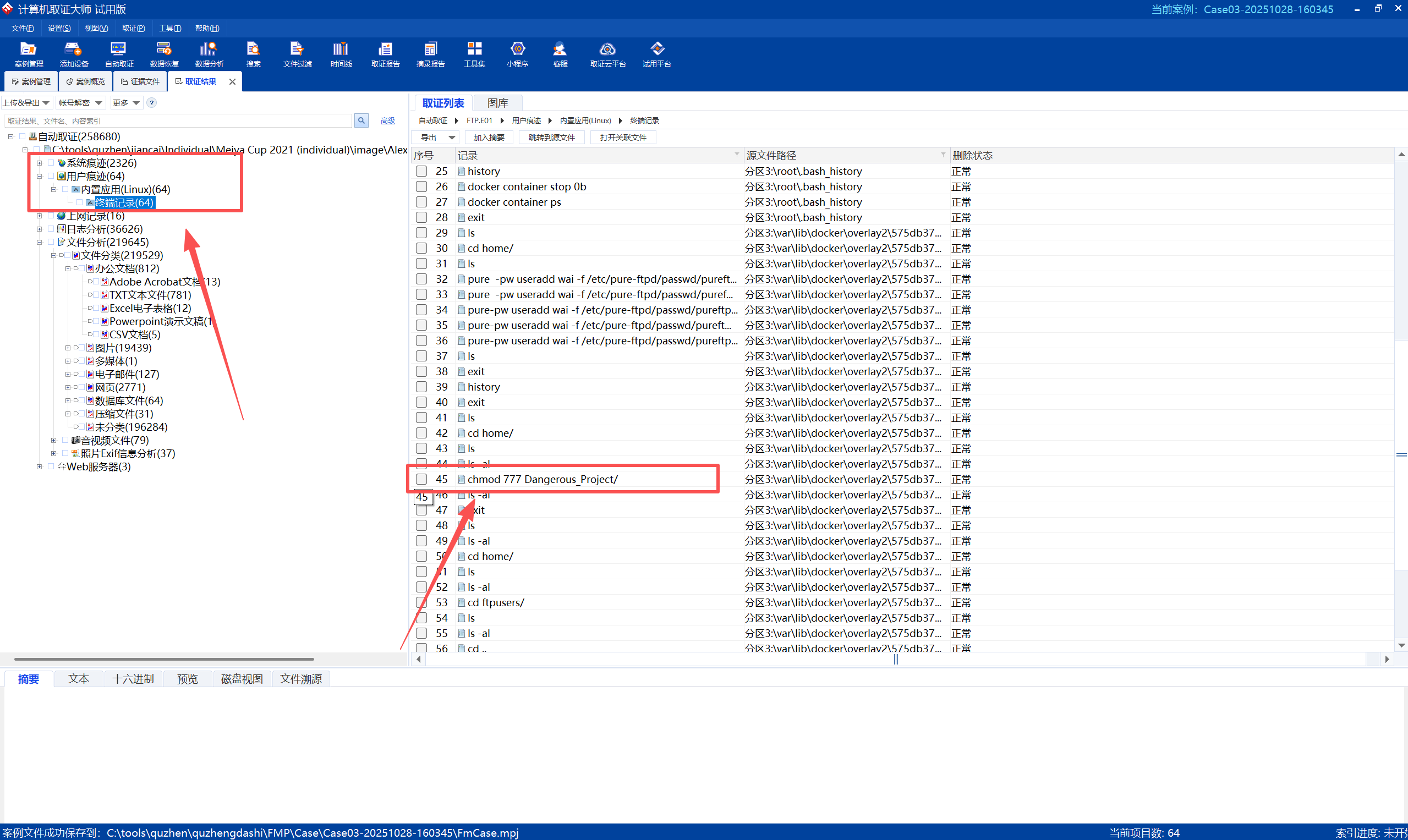The height and width of the screenshot is (840, 1408).
Task: Switch to the 十六进制 hex tab
Action: coord(133,679)
